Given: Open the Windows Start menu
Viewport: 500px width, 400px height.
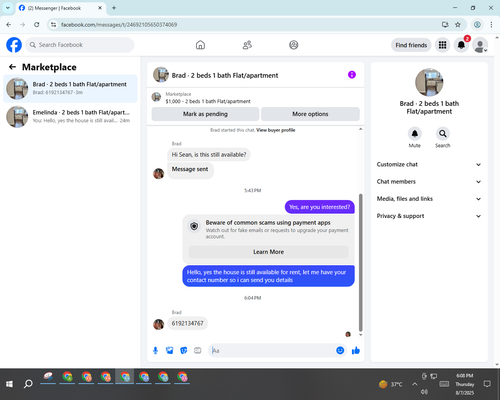Looking at the screenshot, I should (9, 384).
